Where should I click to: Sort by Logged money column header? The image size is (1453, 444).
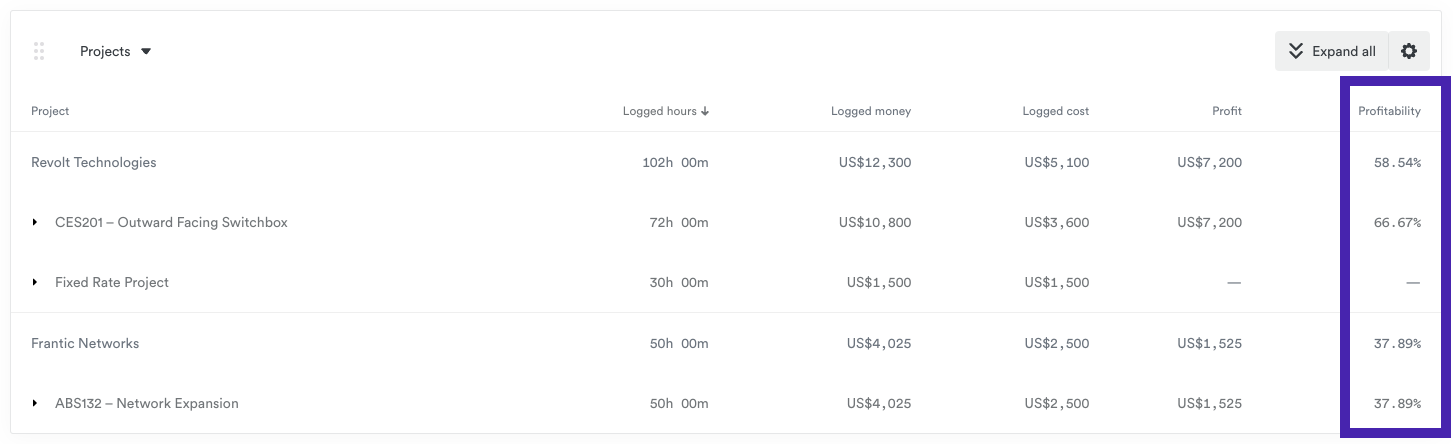pos(870,111)
